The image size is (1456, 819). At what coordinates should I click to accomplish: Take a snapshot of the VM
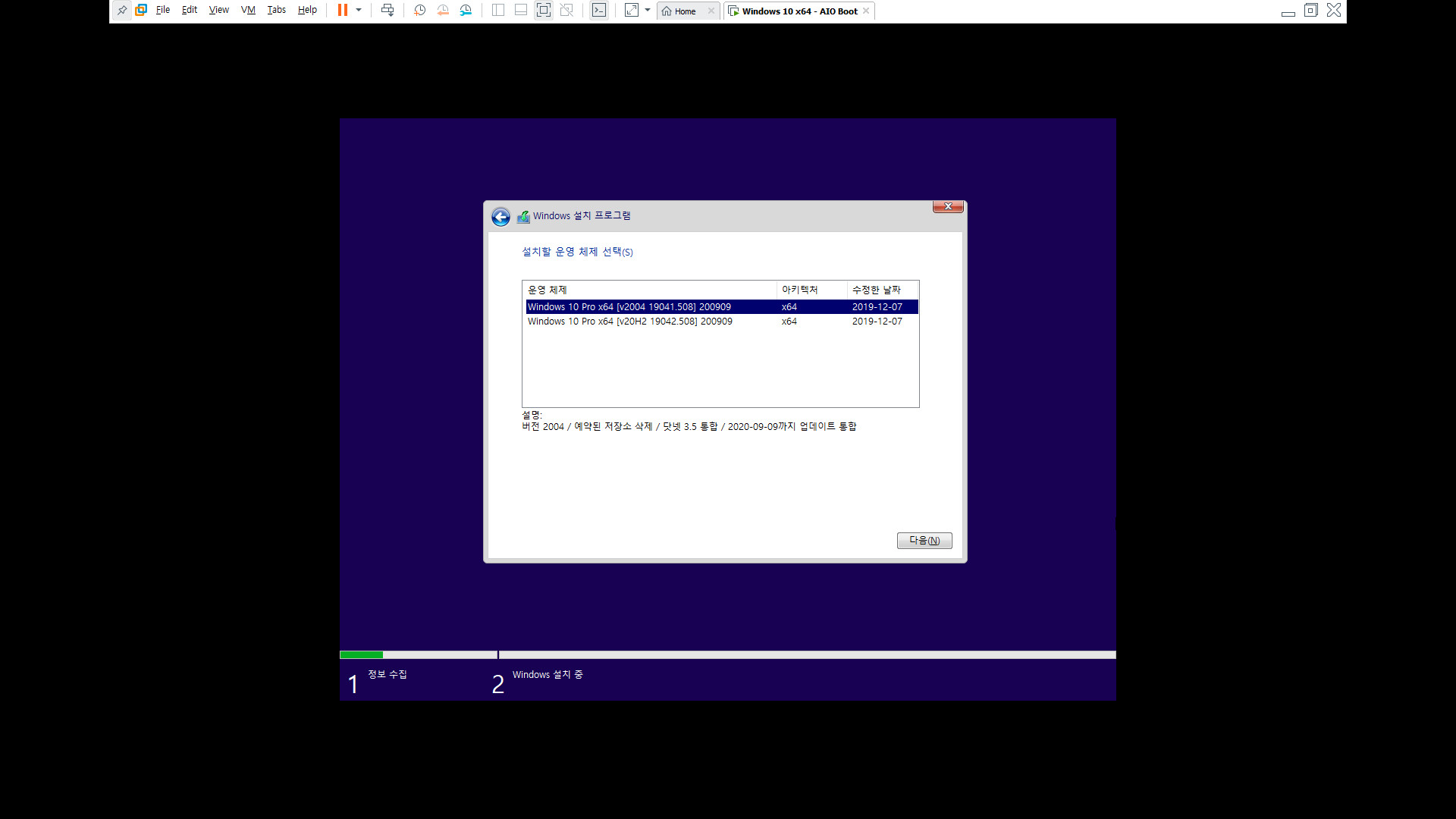420,11
